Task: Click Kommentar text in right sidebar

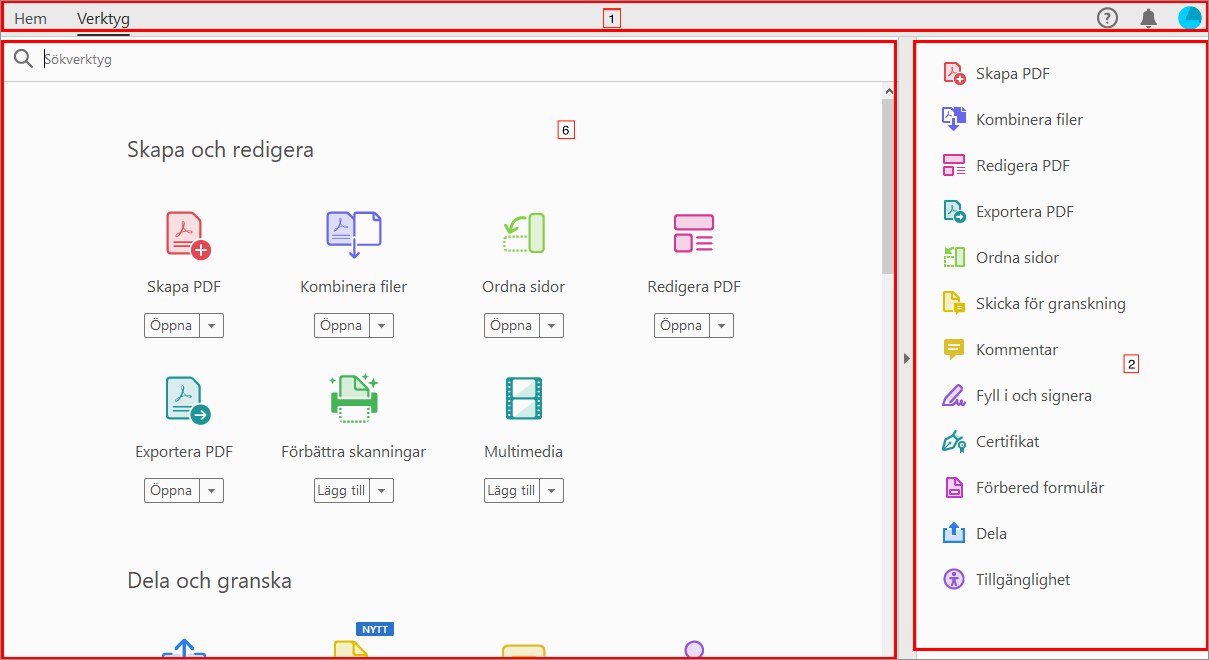Action: click(1017, 350)
